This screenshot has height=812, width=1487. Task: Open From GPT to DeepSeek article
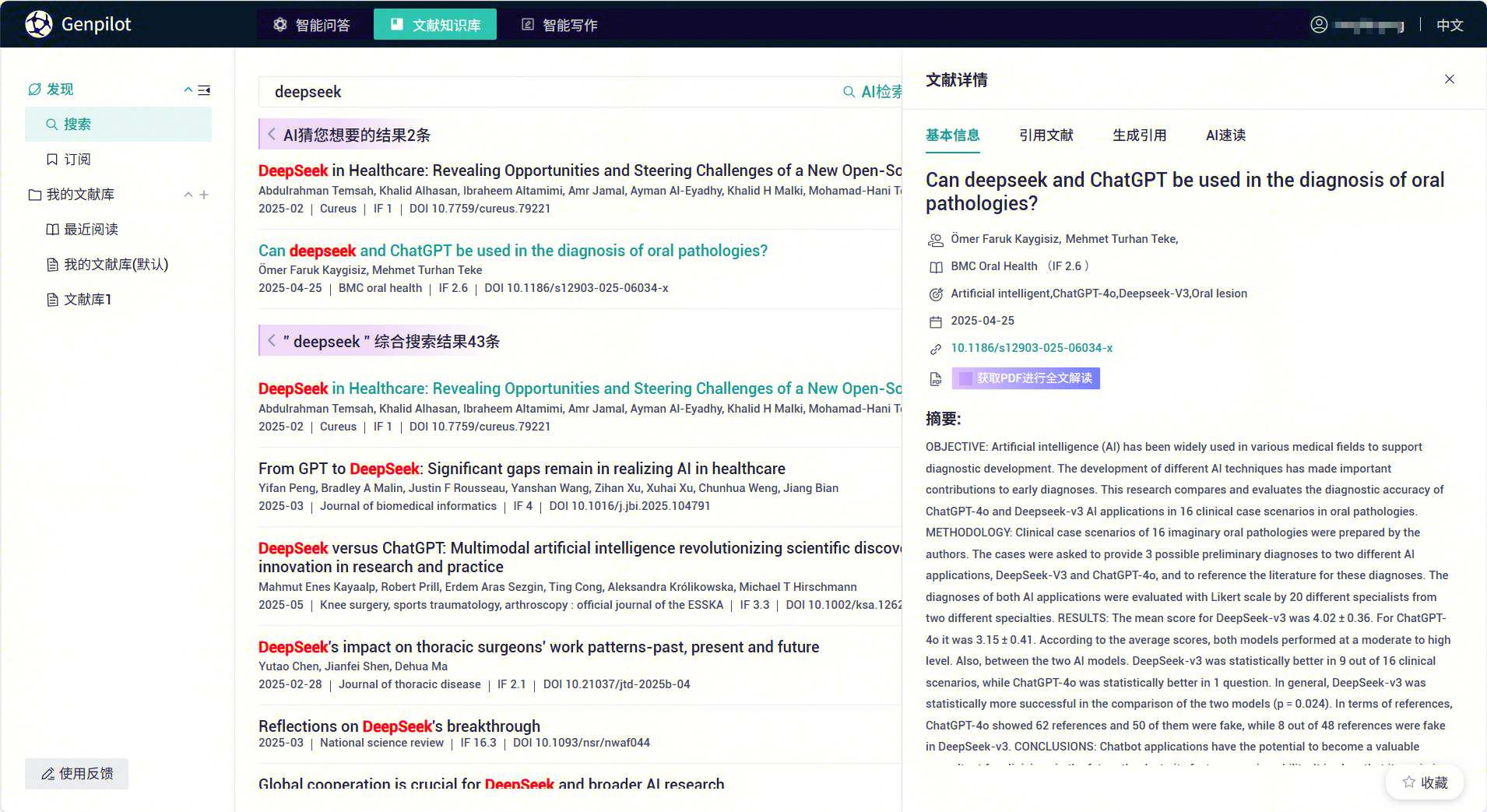[522, 469]
